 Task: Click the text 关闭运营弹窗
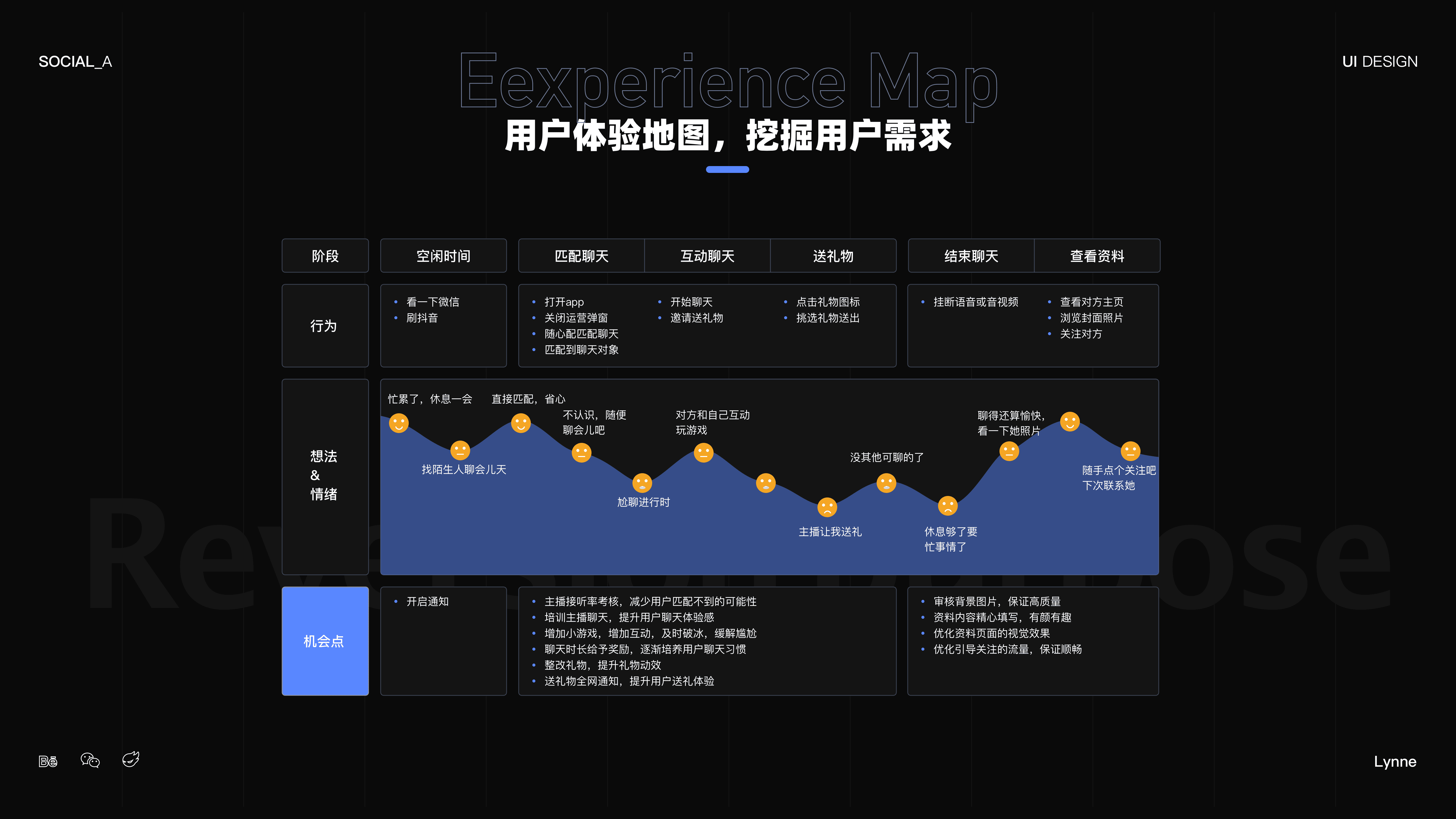[576, 318]
